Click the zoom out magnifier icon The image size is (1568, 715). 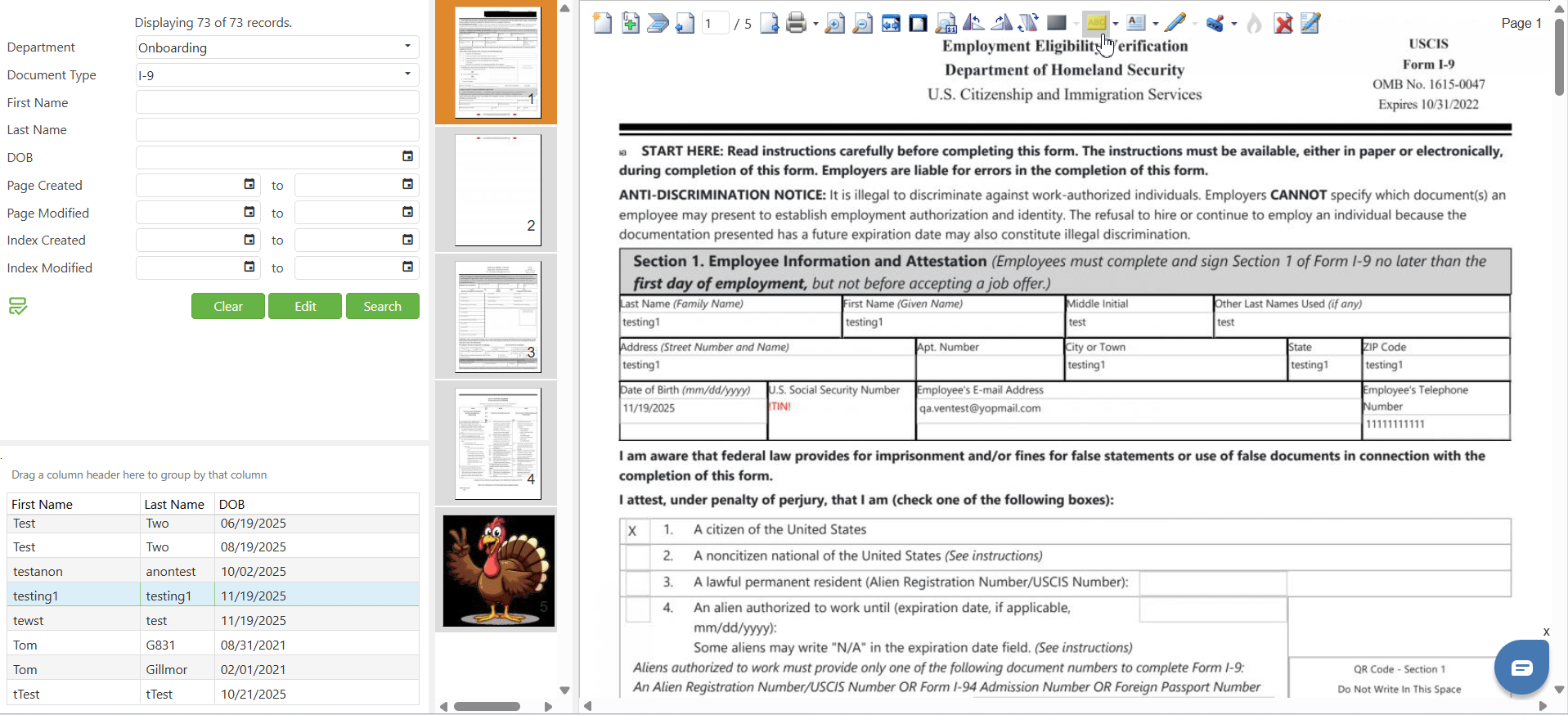click(x=862, y=23)
